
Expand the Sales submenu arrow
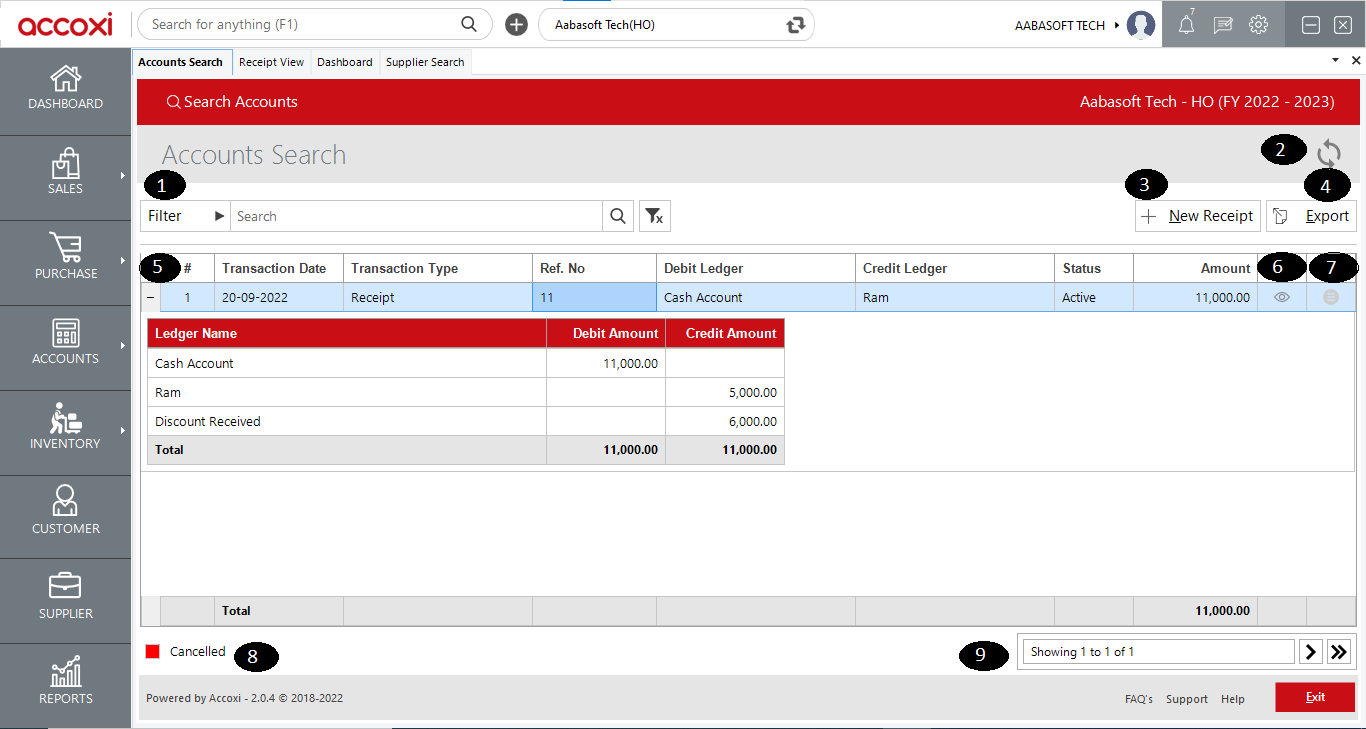[123, 175]
